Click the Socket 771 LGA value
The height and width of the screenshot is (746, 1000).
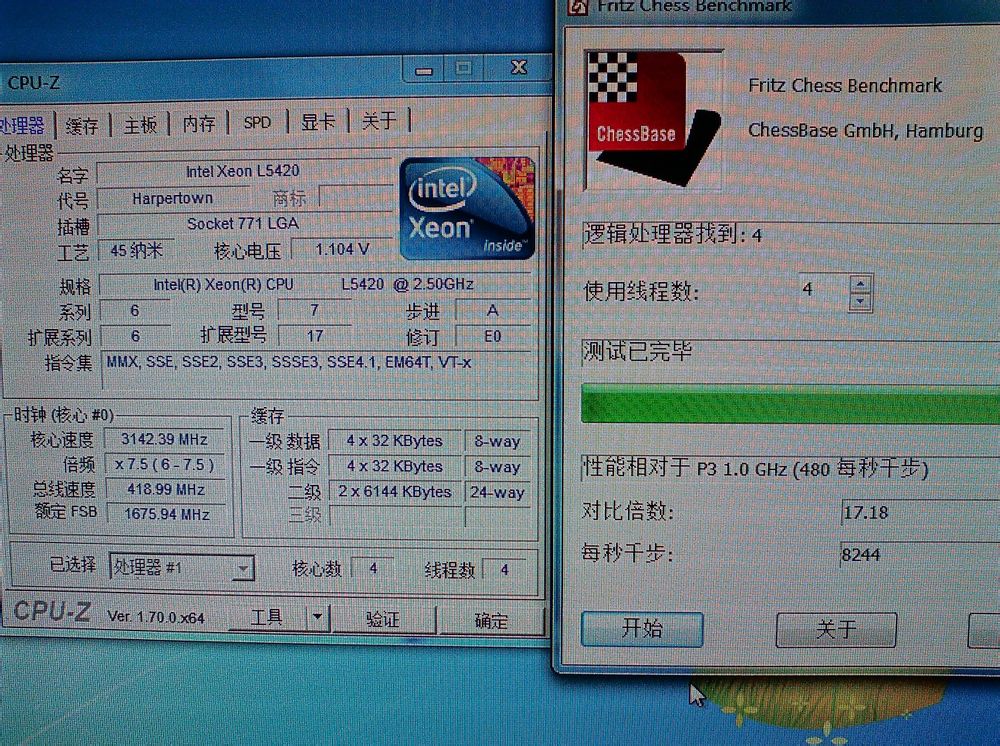[243, 224]
